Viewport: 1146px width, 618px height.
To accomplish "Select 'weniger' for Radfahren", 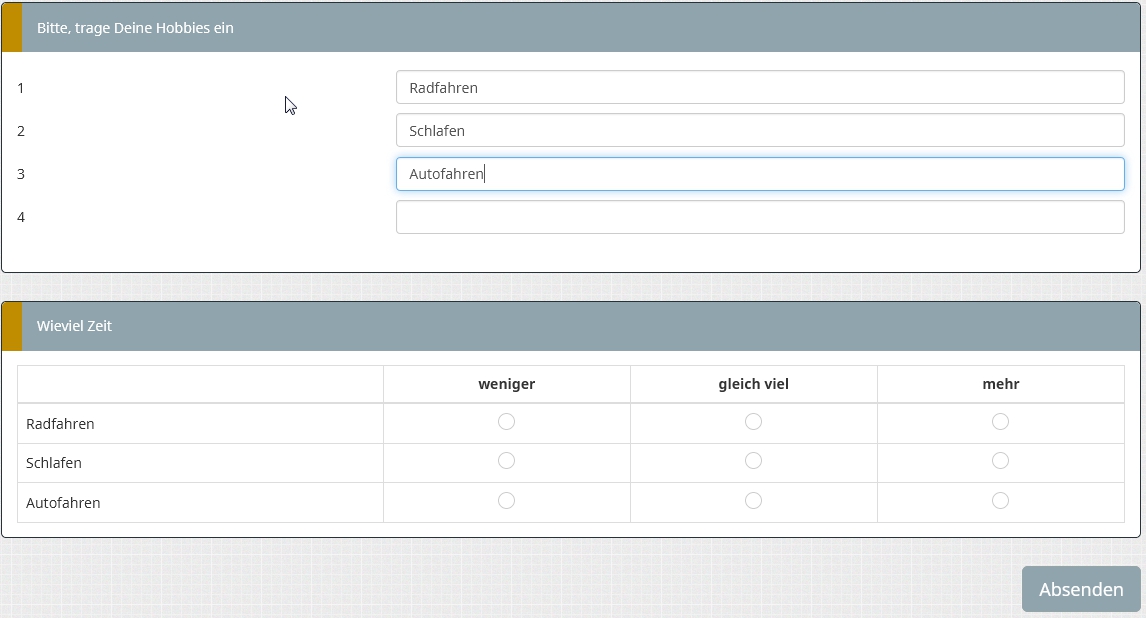I will point(506,422).
